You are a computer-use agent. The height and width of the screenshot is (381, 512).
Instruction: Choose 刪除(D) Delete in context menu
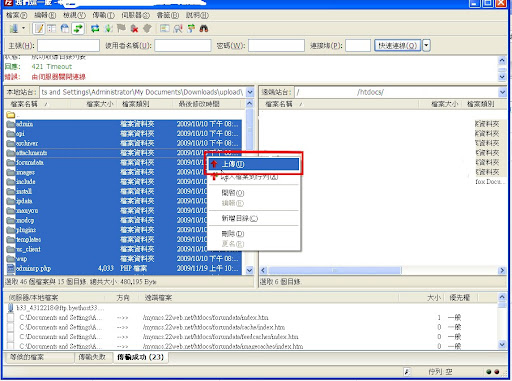(254, 234)
